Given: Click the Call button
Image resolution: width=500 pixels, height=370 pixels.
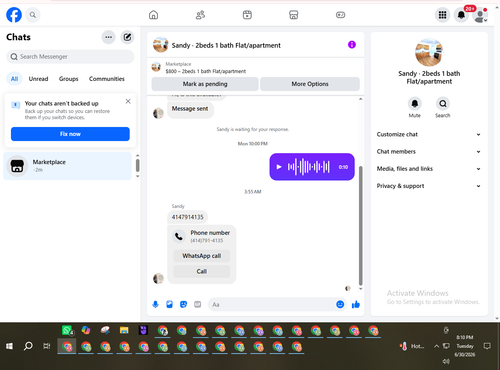Looking at the screenshot, I should (x=202, y=271).
